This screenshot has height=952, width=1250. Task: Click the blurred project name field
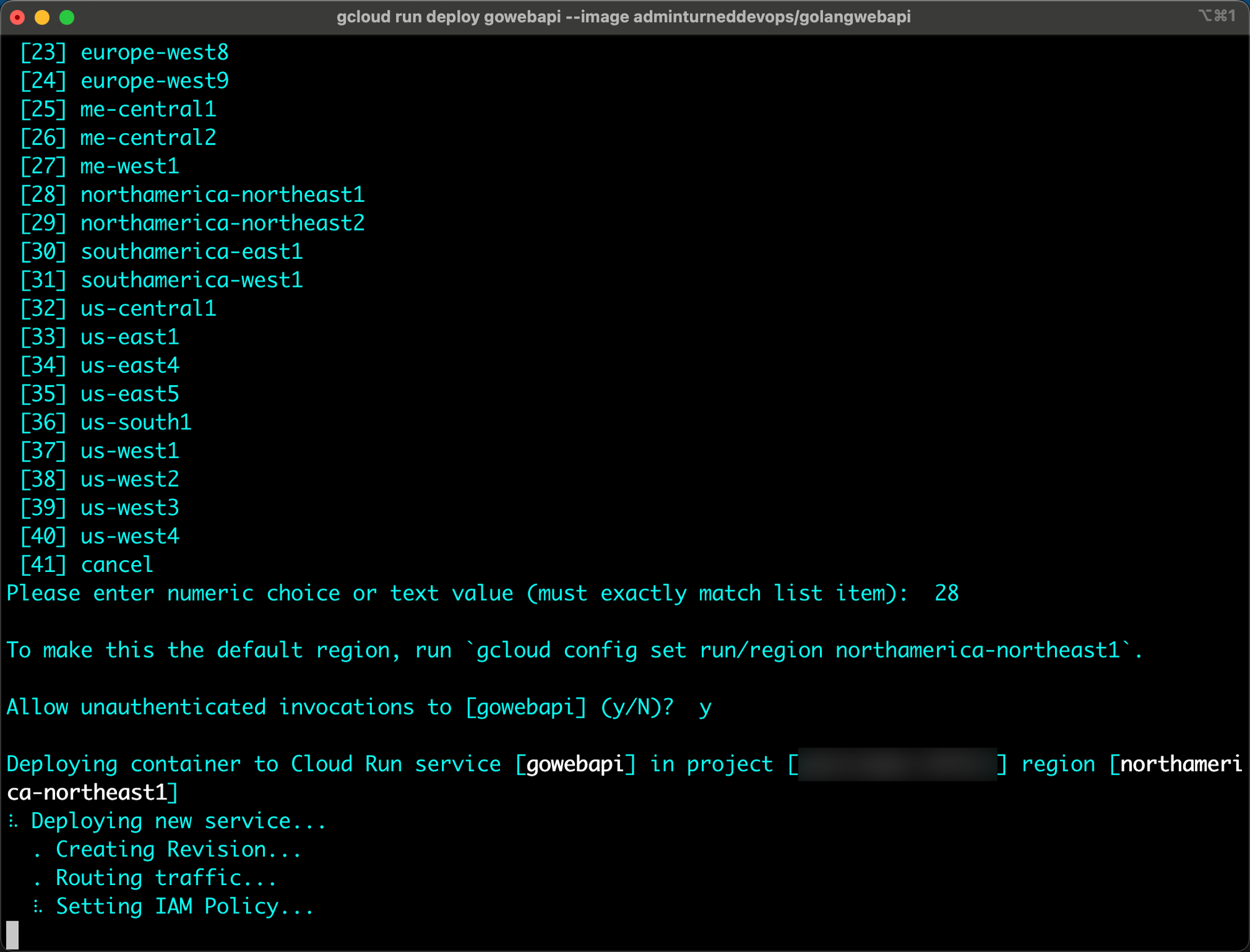pos(897,764)
